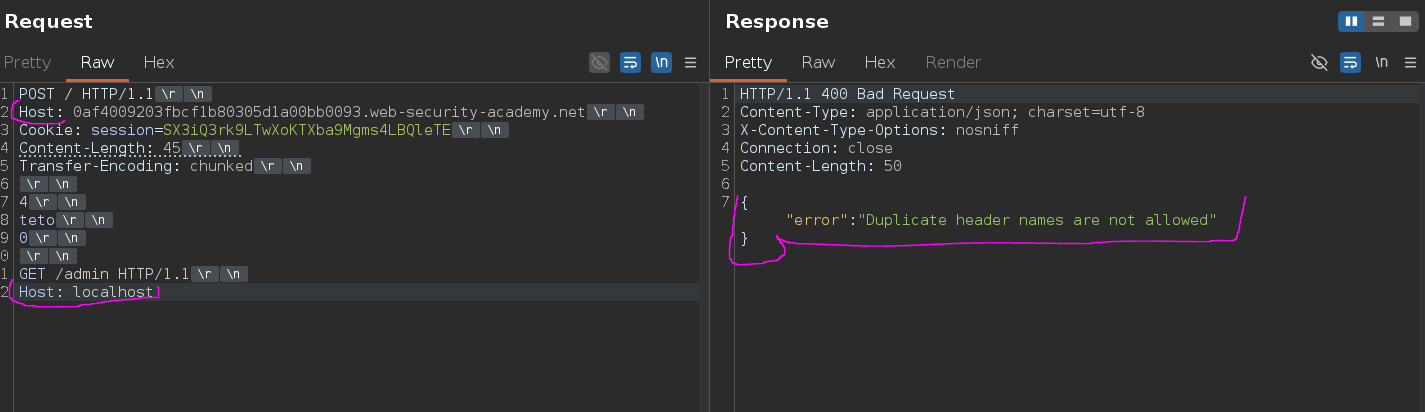Click the Host web-security-academy.net header line
The height and width of the screenshot is (412, 1425).
[301, 112]
